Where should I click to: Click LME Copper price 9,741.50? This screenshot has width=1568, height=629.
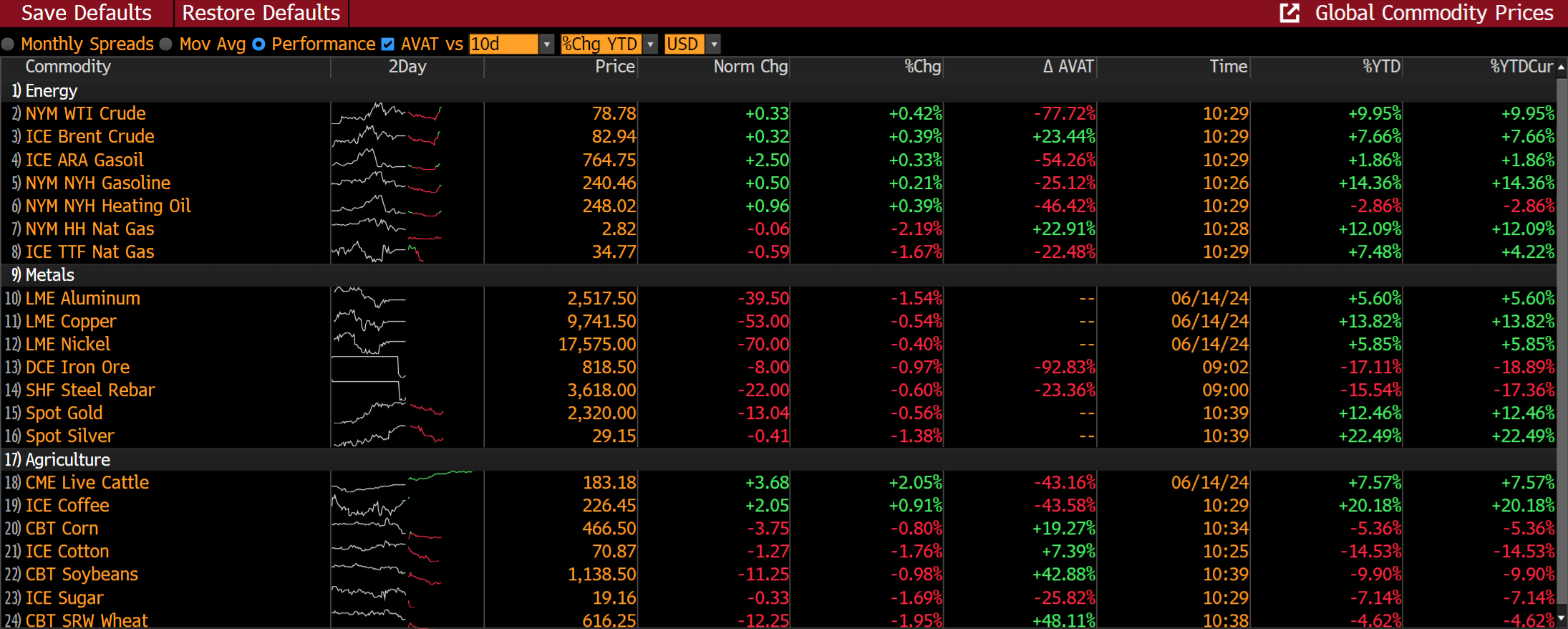[x=601, y=321]
